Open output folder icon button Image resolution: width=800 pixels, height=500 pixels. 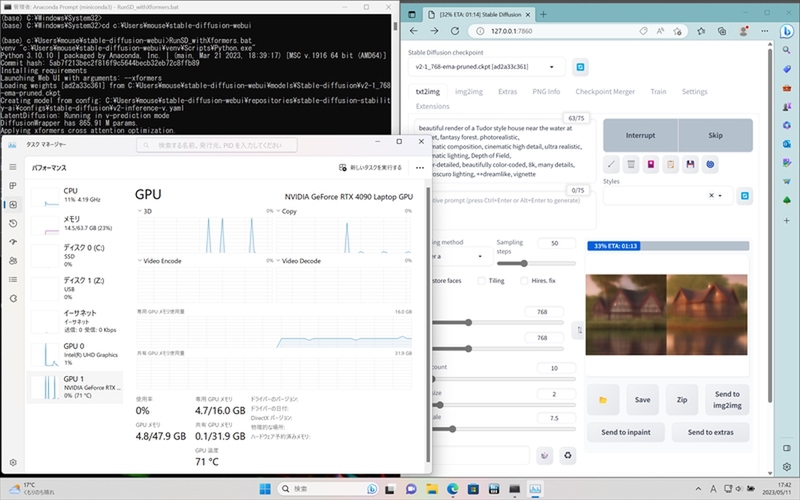click(603, 399)
